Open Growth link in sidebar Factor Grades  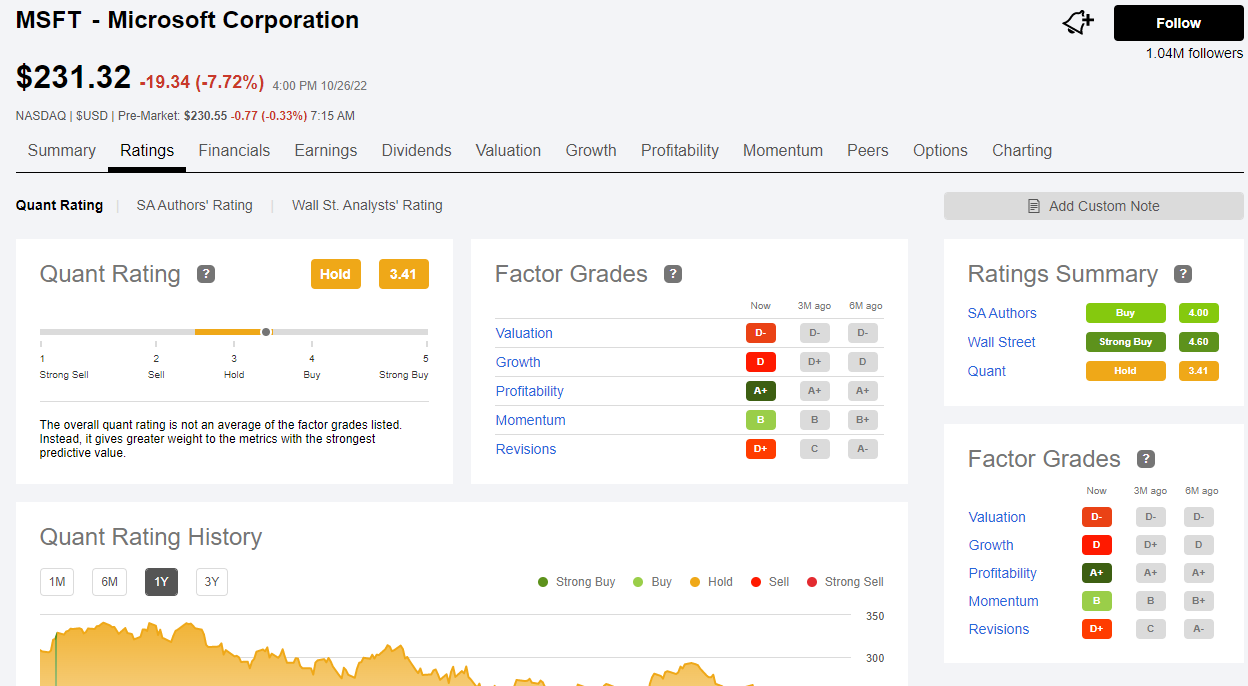tap(991, 545)
